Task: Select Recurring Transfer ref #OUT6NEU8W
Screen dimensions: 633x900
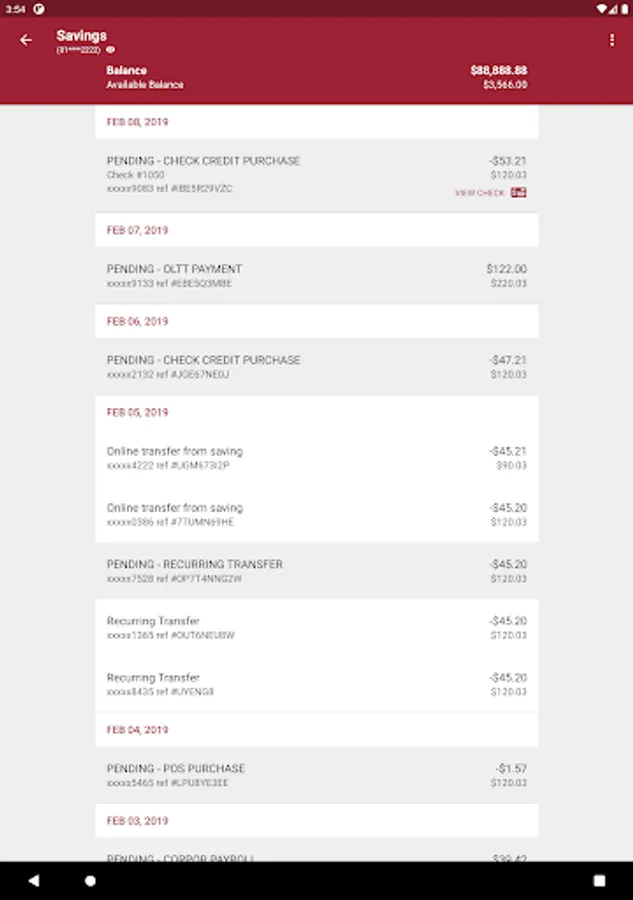Action: pos(316,627)
